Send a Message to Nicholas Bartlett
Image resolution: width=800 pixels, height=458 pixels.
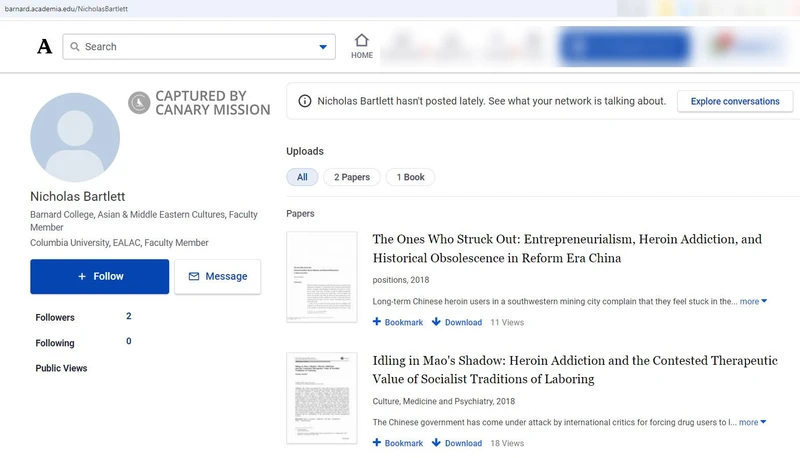coord(217,276)
